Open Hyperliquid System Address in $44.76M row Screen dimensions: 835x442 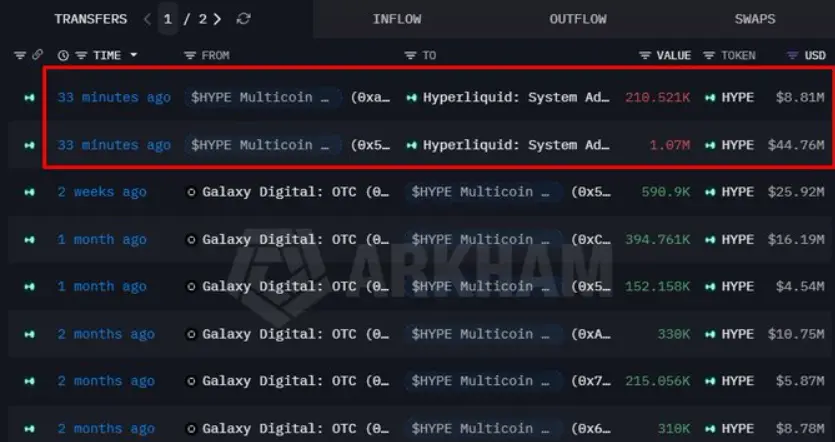[515, 145]
